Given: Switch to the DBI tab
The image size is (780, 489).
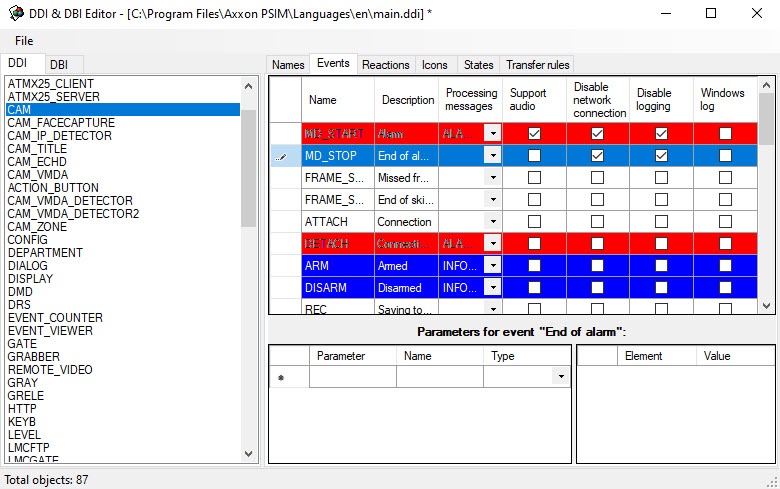Looking at the screenshot, I should 59,65.
